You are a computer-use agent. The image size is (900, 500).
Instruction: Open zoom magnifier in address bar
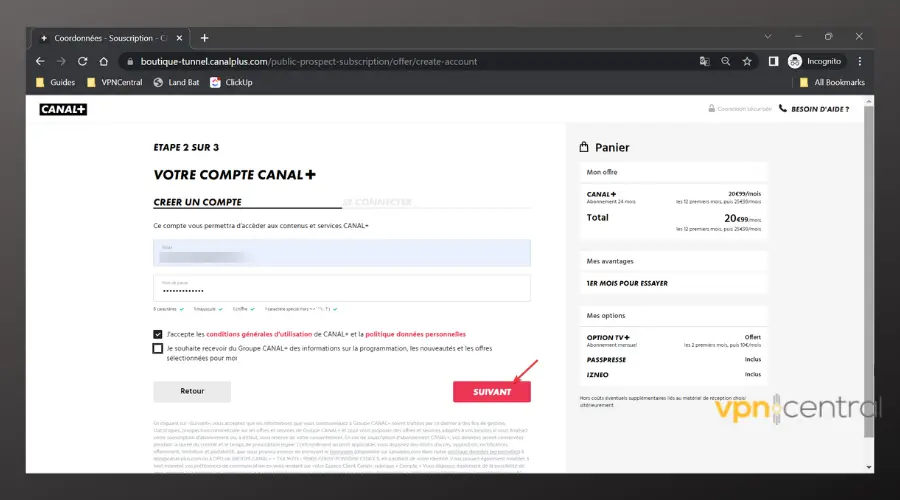[x=726, y=61]
